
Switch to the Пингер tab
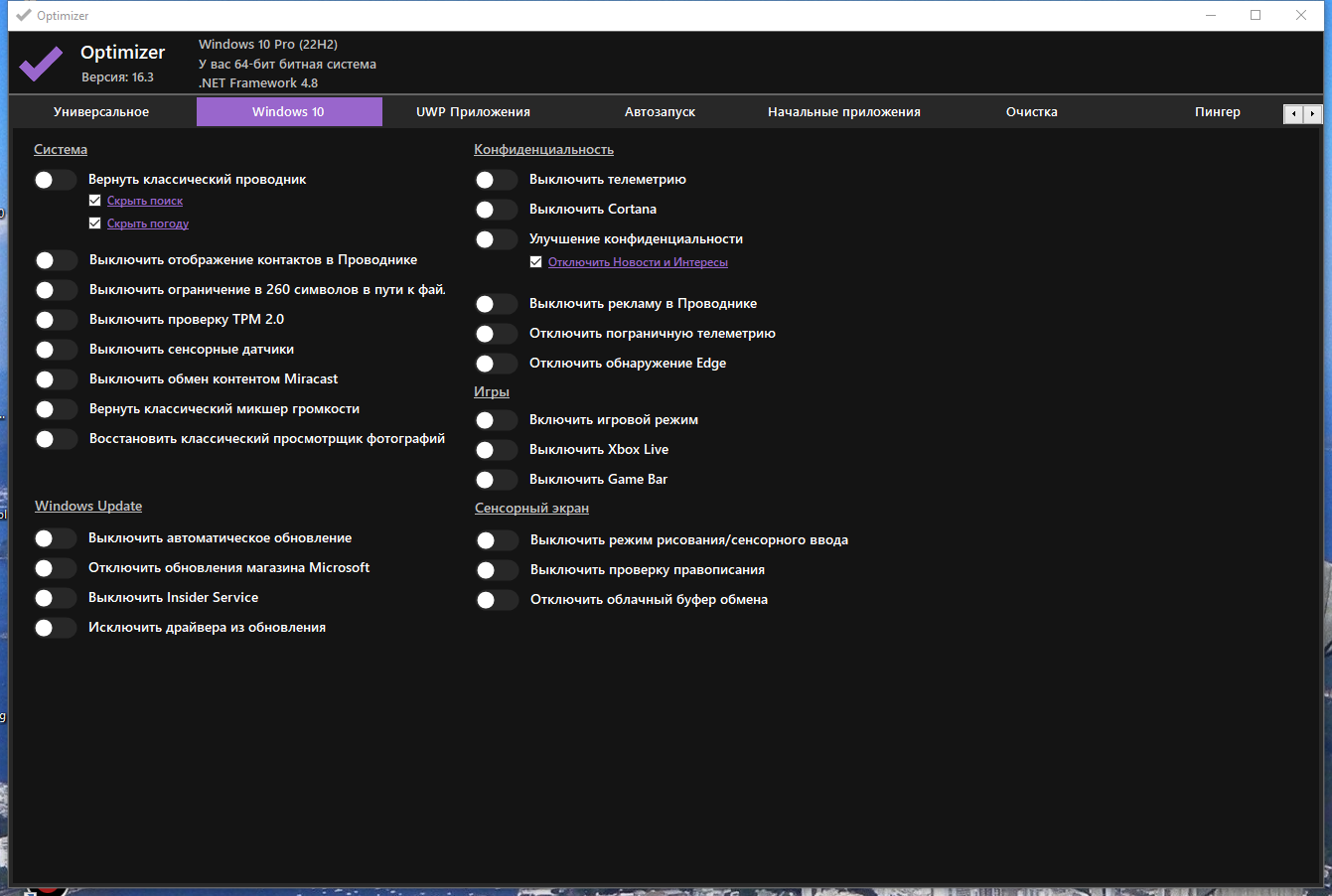pos(1218,112)
